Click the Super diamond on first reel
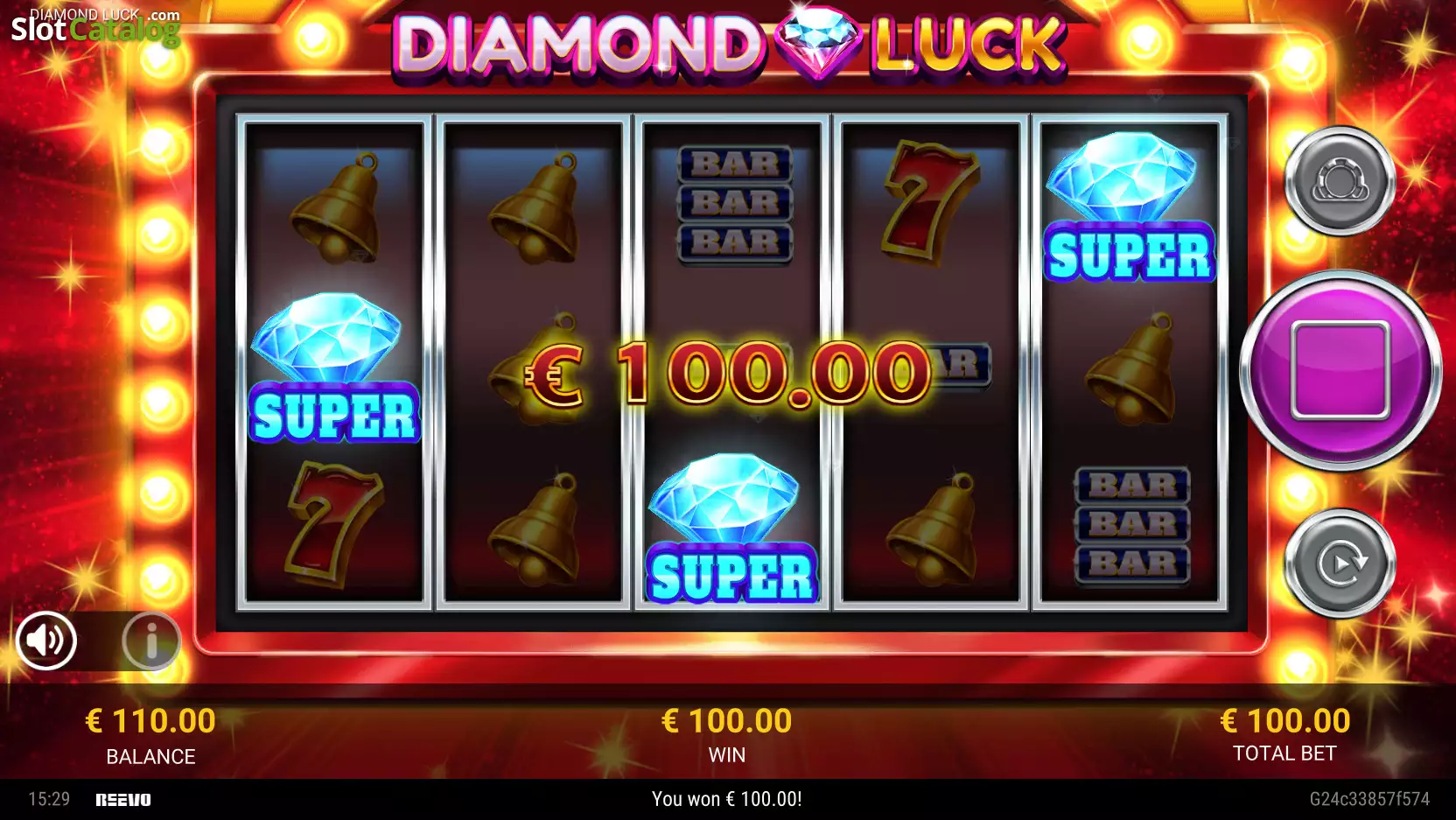The image size is (1456, 820). (x=333, y=368)
